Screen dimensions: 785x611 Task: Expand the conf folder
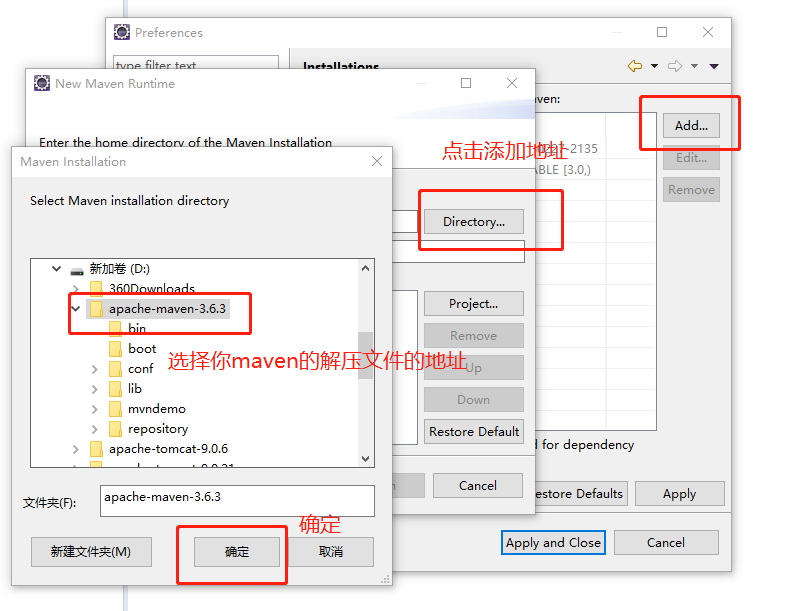coord(95,369)
